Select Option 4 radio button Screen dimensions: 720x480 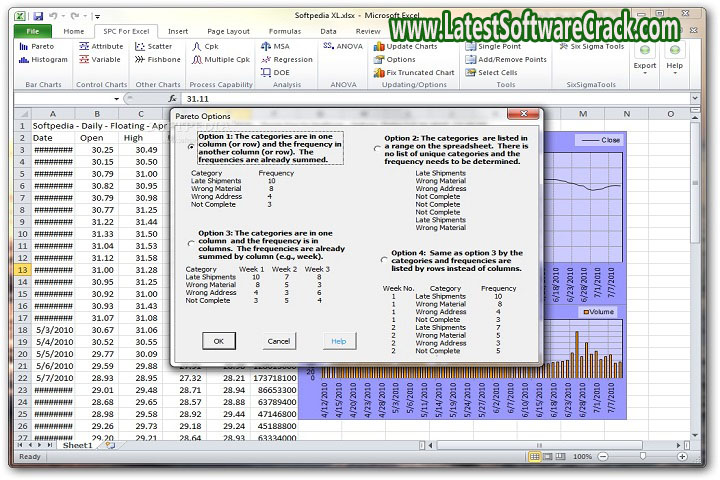[x=384, y=260]
